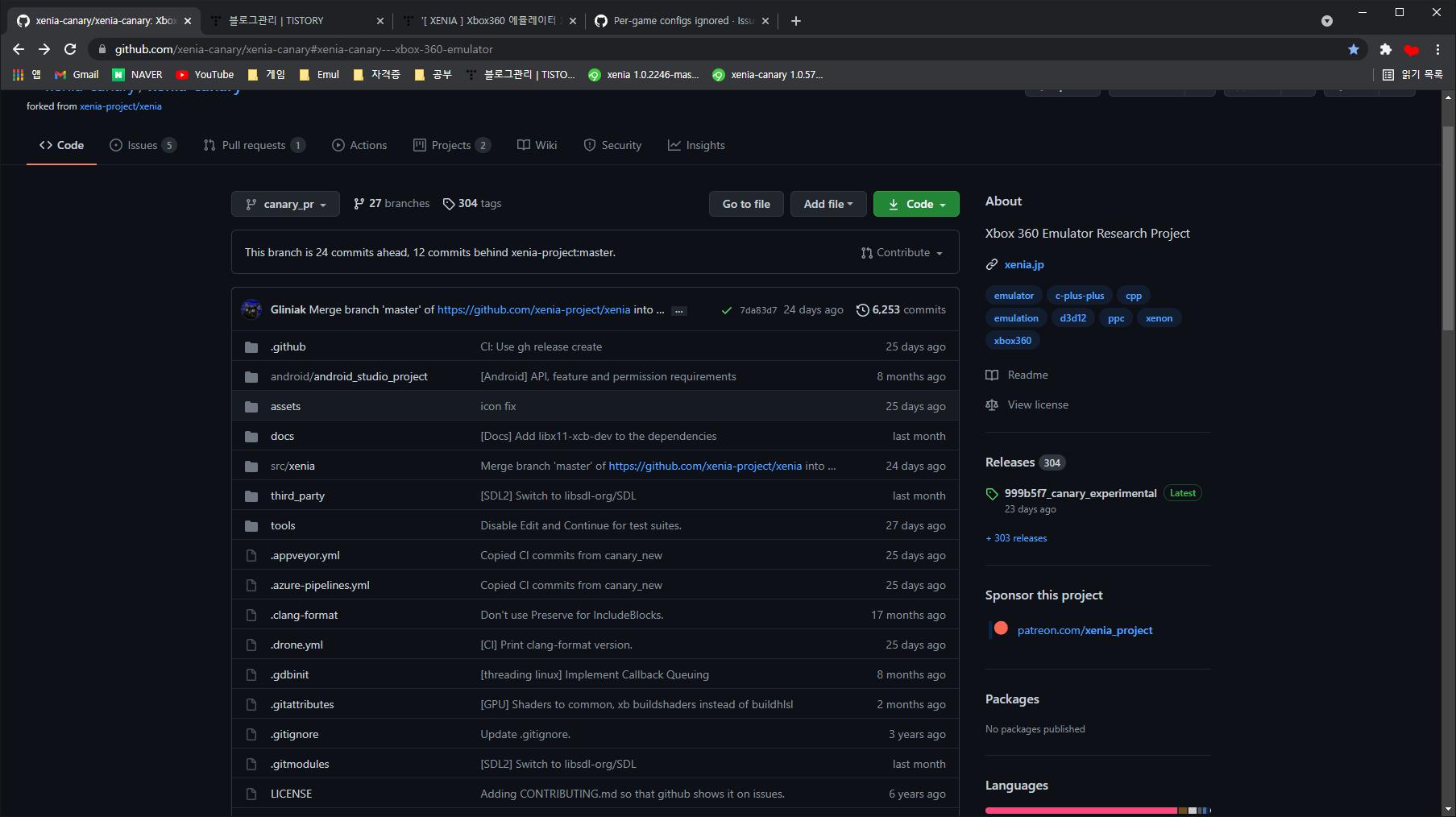Open patreon.com/xenia_project sponsor link
The width and height of the screenshot is (1456, 817).
click(x=1085, y=630)
